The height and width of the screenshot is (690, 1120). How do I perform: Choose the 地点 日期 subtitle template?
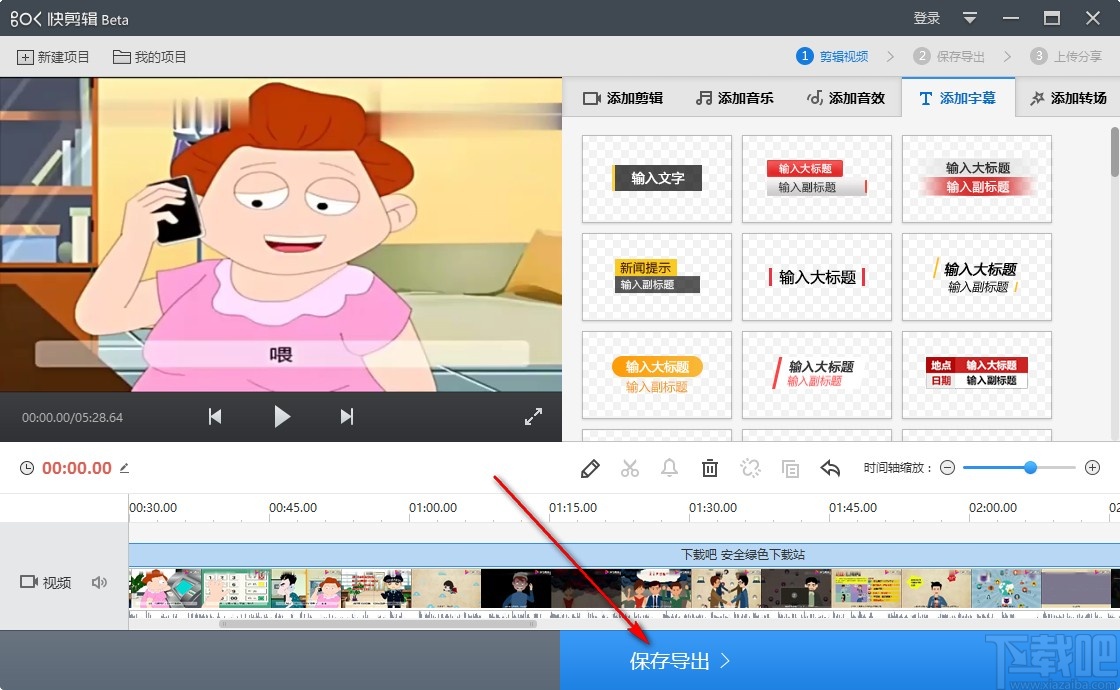[x=976, y=374]
